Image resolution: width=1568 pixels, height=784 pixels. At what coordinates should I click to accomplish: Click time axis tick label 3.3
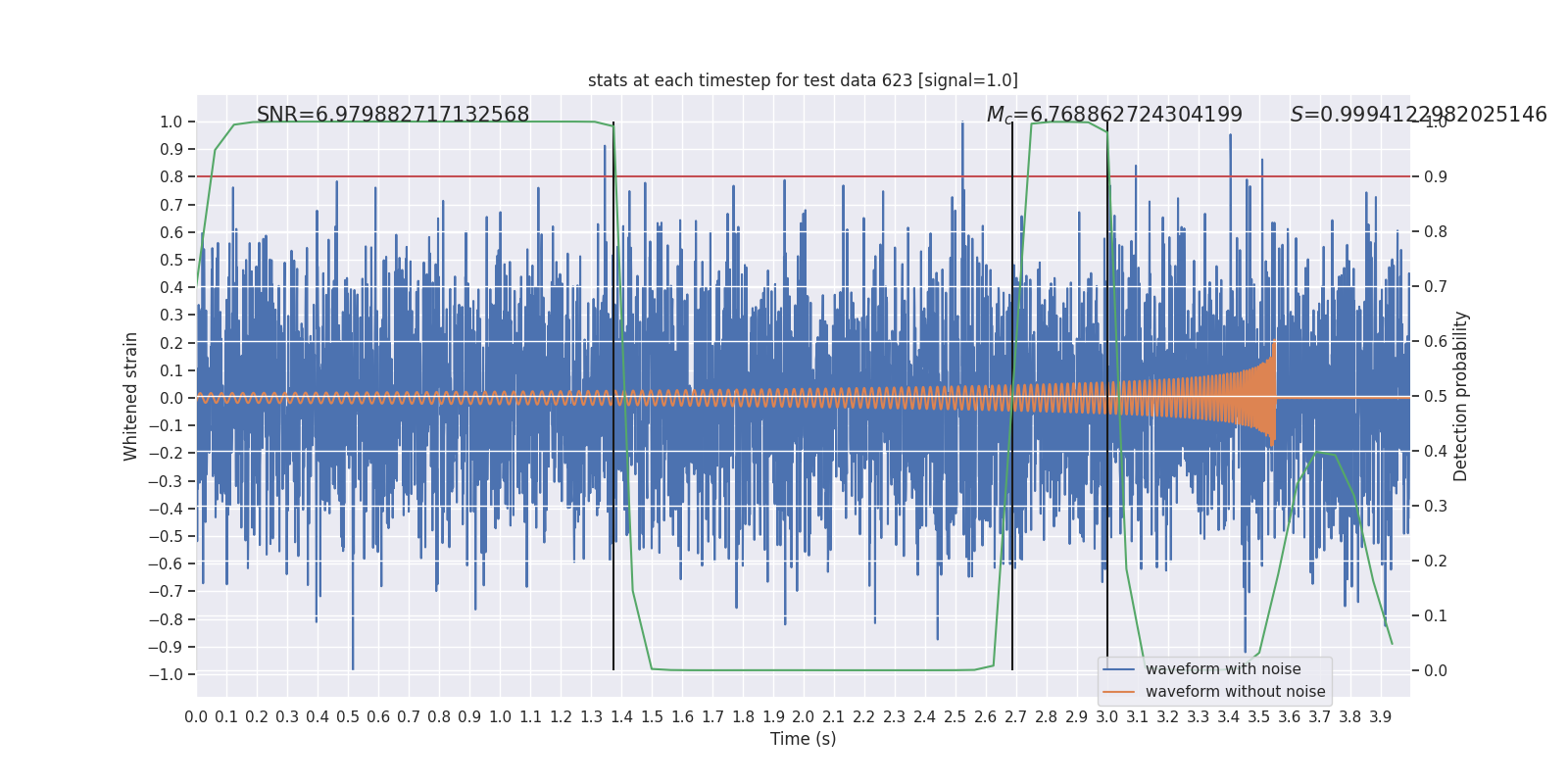click(x=1199, y=717)
